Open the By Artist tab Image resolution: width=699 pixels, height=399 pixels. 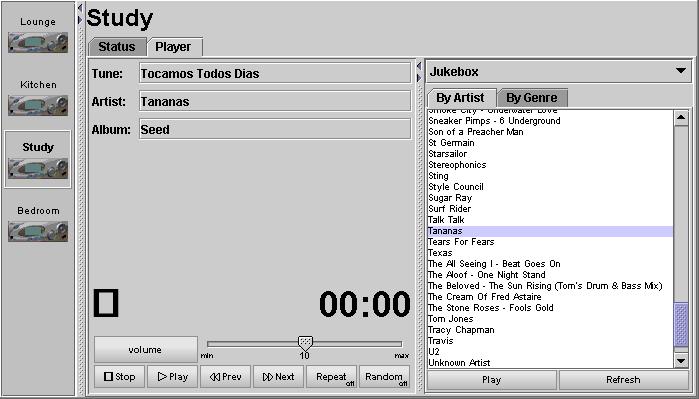[x=461, y=98]
